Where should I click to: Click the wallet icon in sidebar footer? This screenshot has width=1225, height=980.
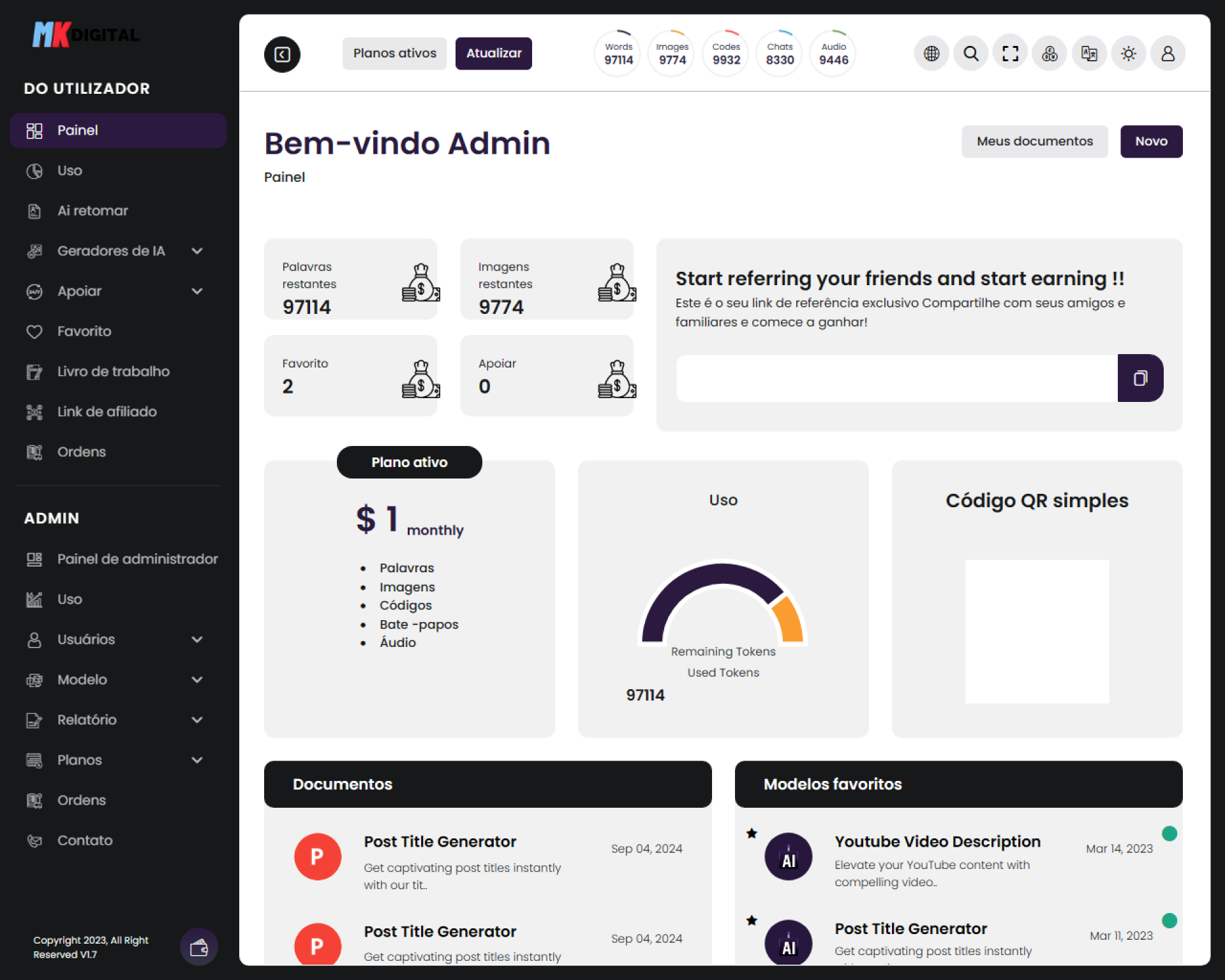[199, 947]
